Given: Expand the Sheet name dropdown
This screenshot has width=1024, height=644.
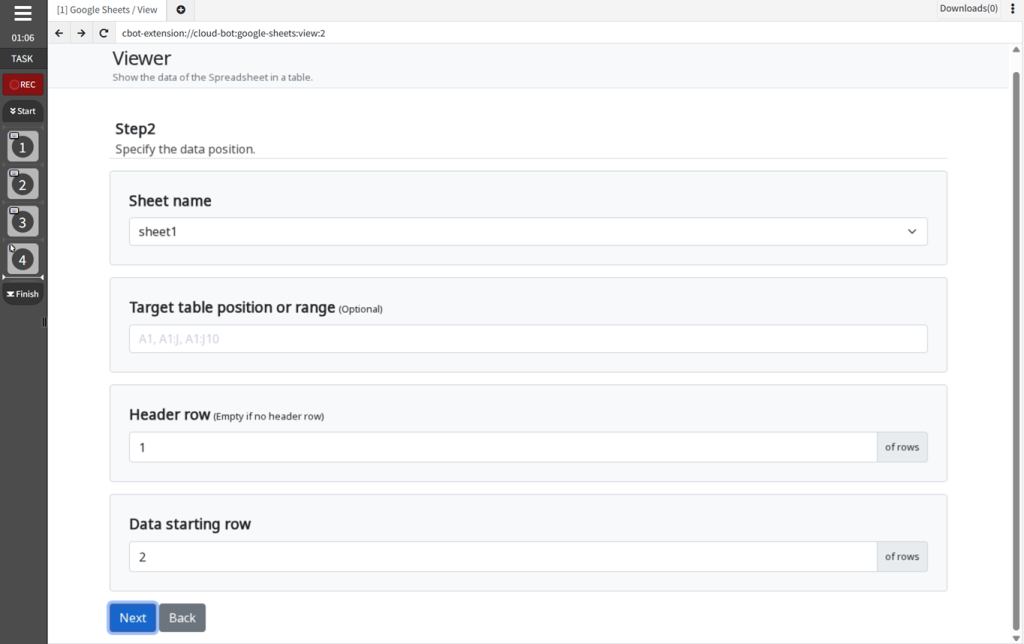Looking at the screenshot, I should (528, 232).
